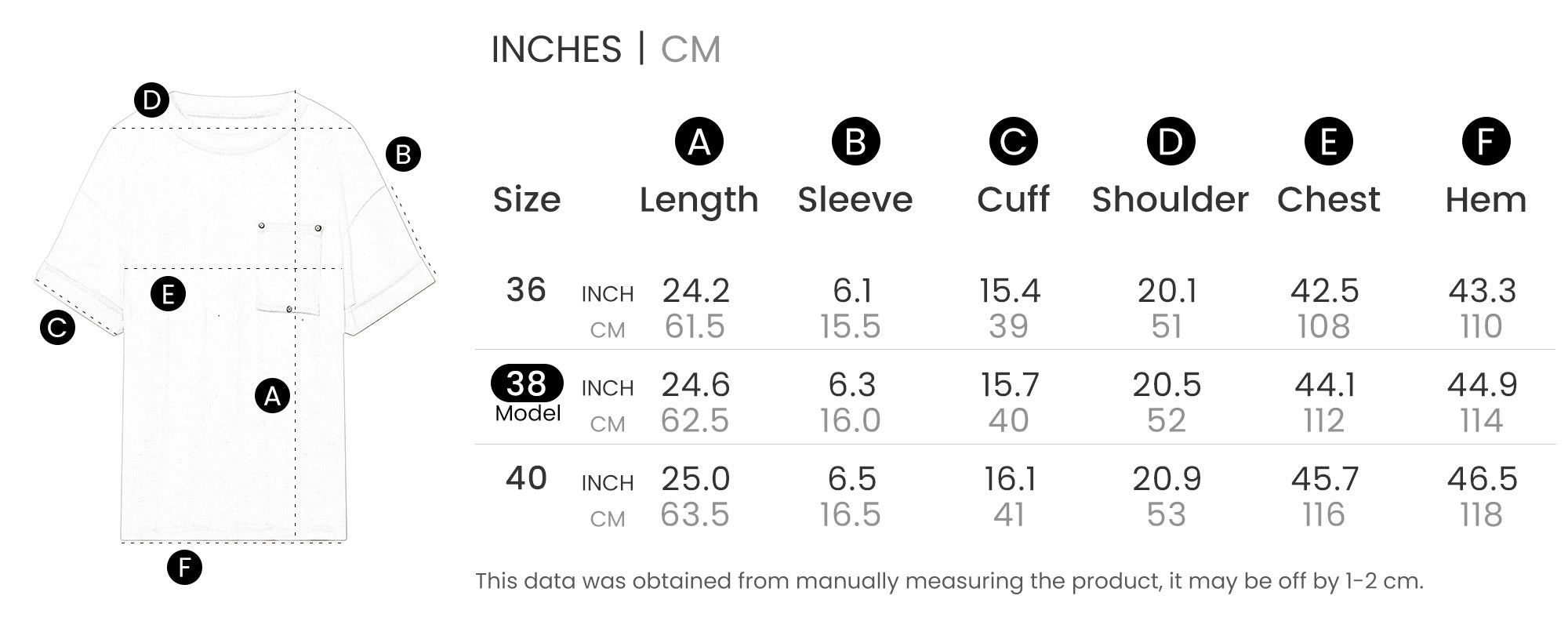The width and height of the screenshot is (1568, 632).
Task: Click the A badge above Length column
Action: point(699,142)
